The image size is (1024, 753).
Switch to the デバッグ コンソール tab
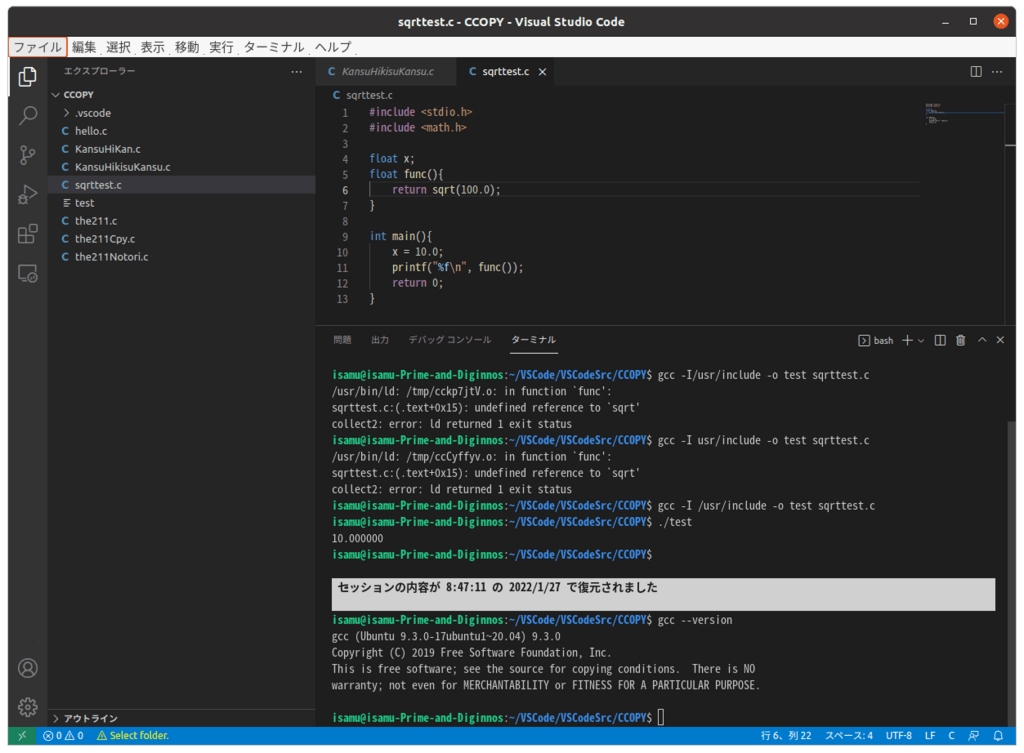(x=450, y=340)
